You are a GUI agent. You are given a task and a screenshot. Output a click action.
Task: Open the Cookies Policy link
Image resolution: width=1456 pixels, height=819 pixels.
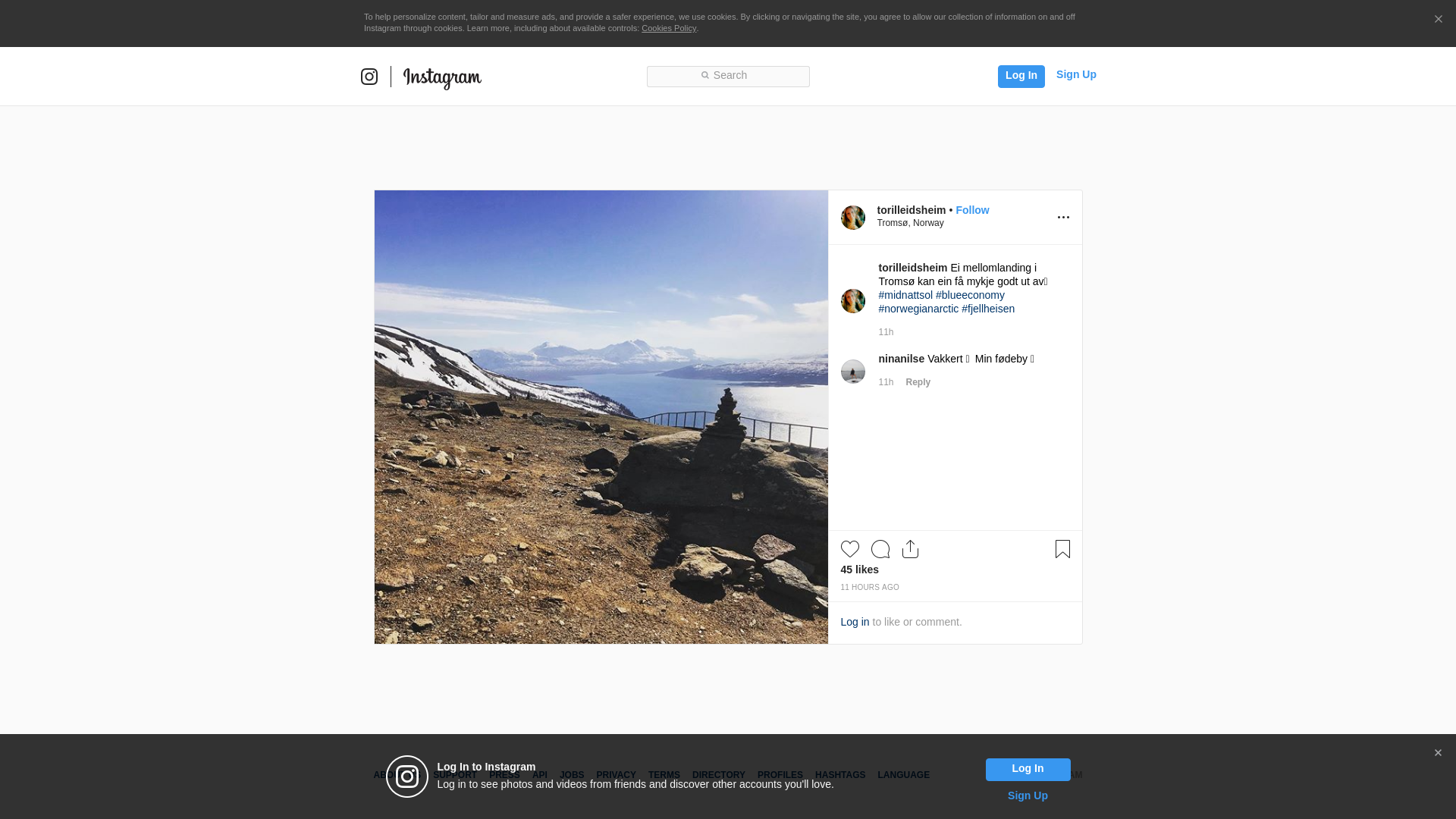pos(668,28)
